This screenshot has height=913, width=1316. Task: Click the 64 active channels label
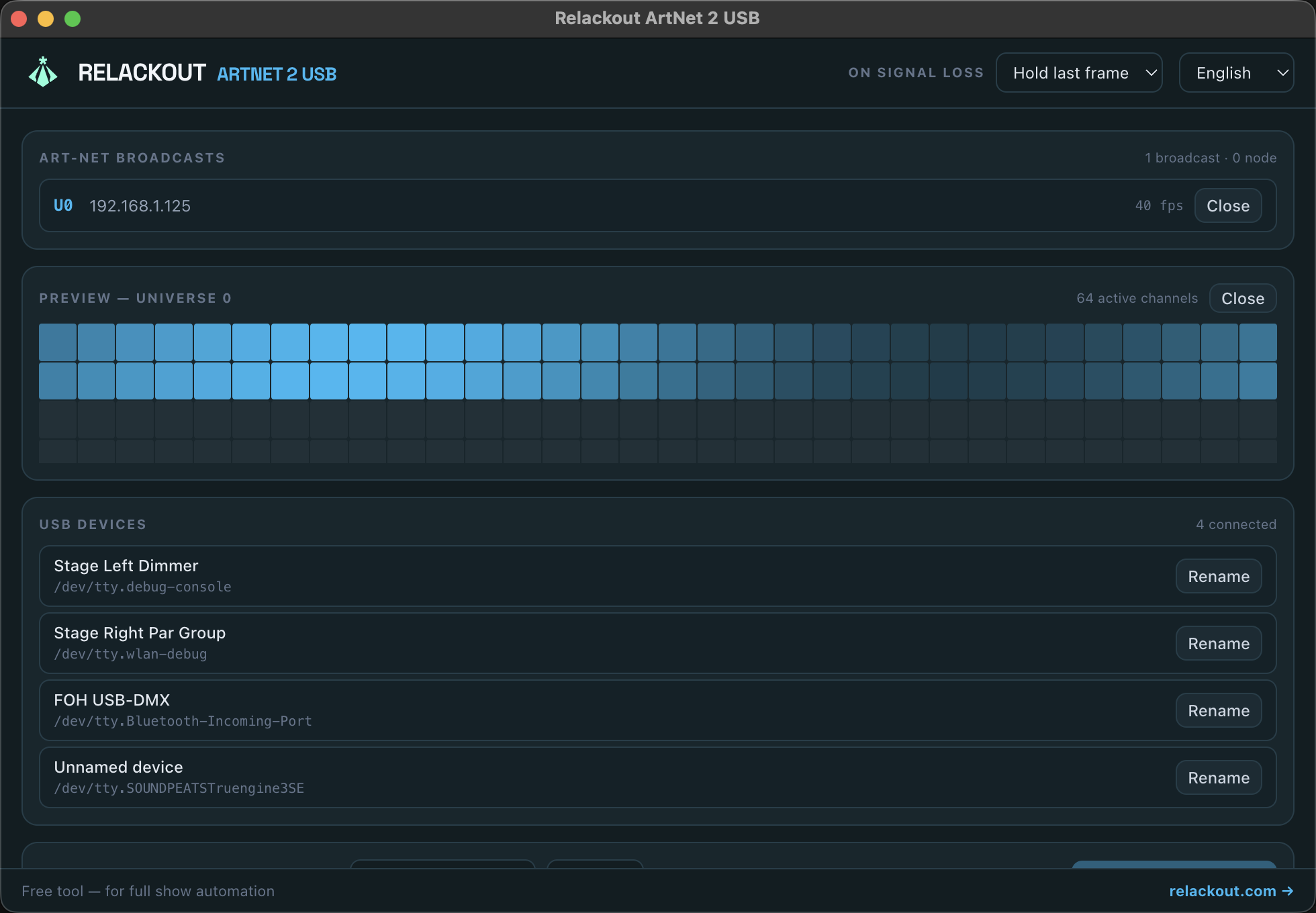tap(1137, 298)
